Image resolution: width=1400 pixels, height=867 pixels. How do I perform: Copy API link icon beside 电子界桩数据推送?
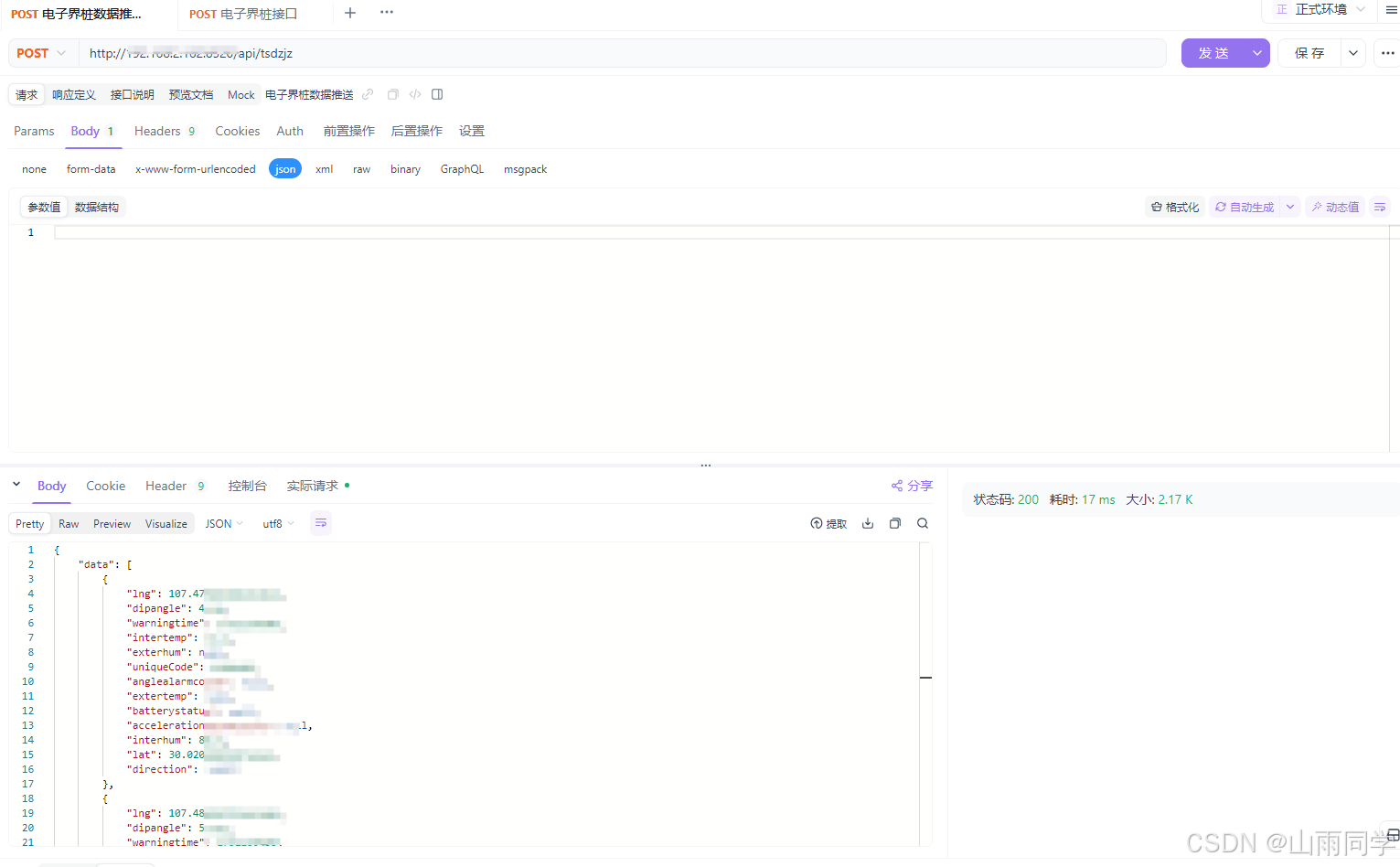[368, 94]
